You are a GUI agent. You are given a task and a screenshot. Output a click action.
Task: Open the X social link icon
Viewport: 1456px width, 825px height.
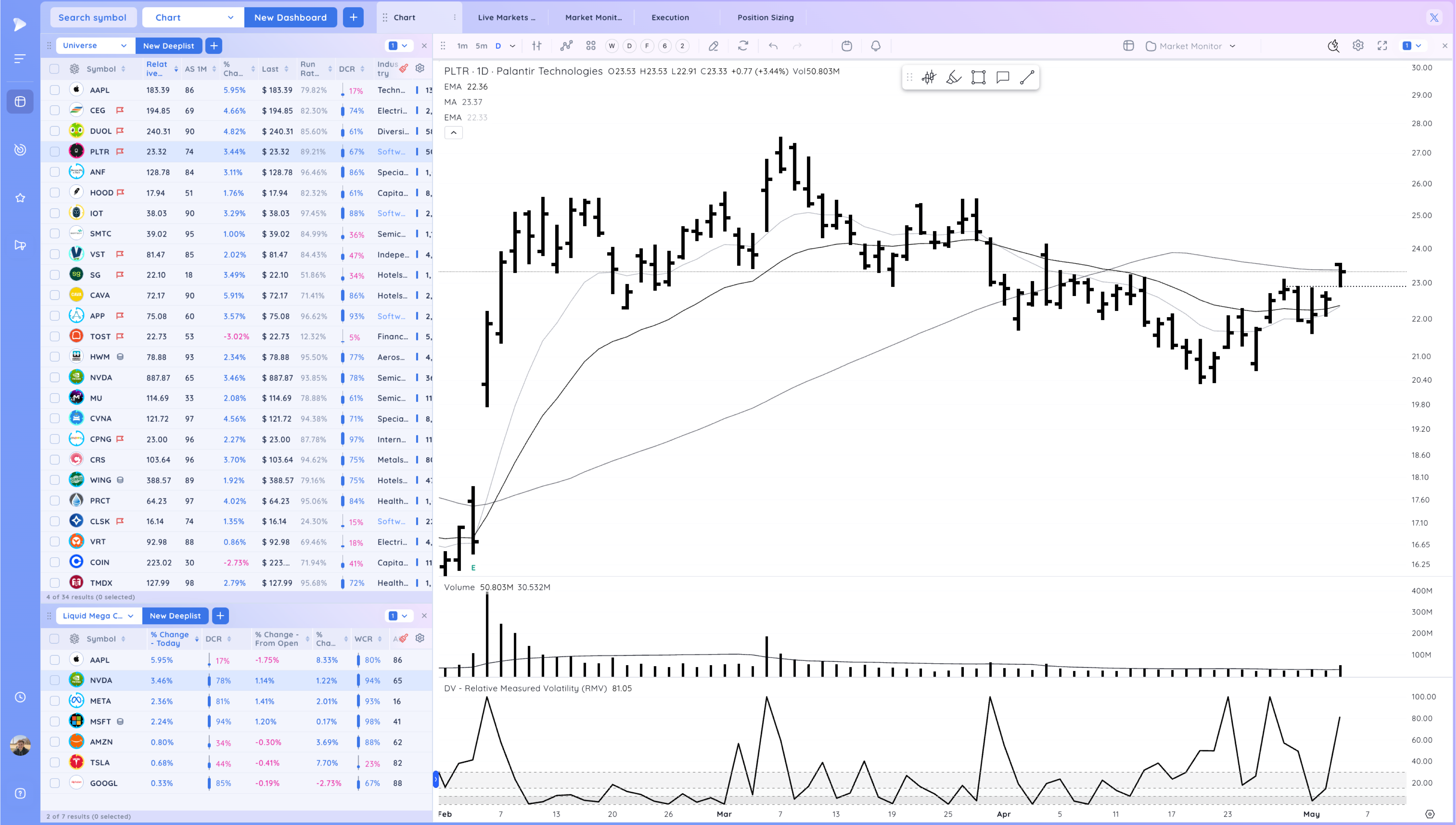(1434, 17)
